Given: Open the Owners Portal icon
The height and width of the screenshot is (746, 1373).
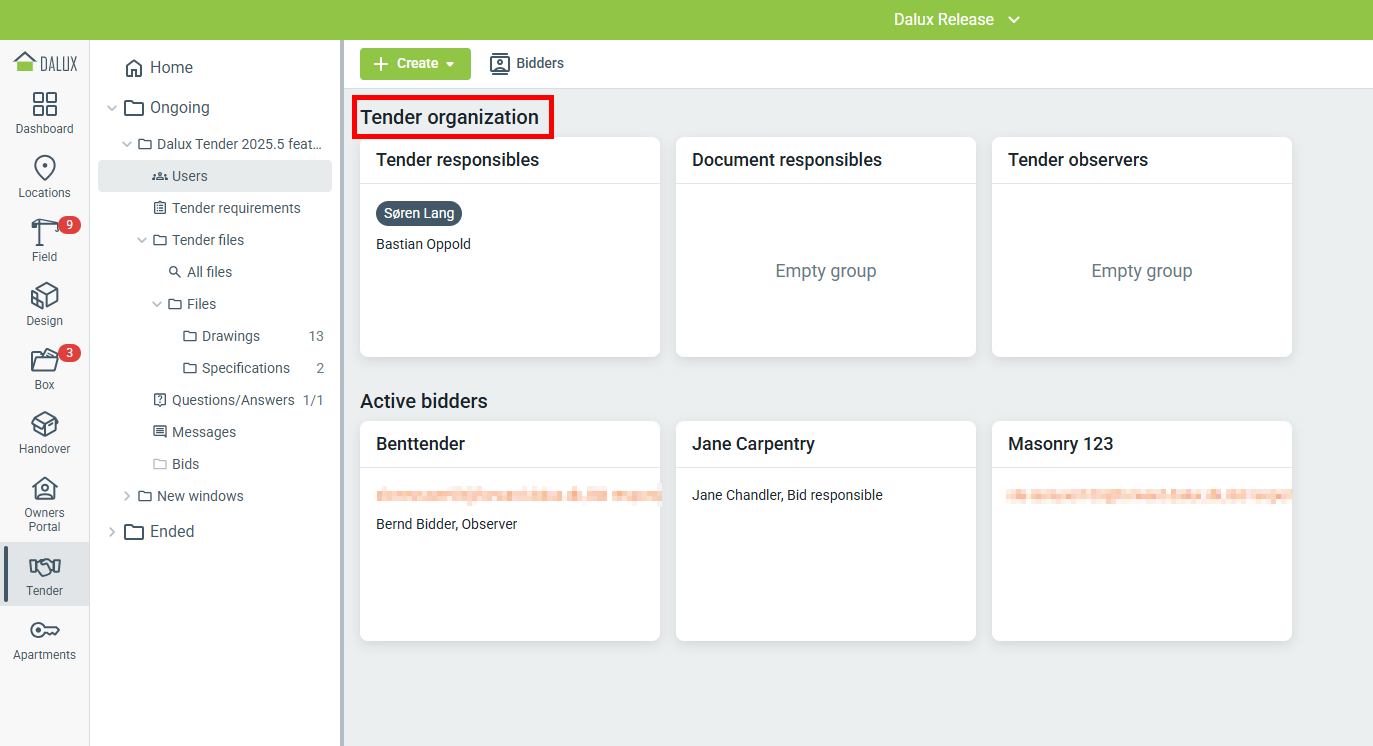Looking at the screenshot, I should (x=44, y=489).
